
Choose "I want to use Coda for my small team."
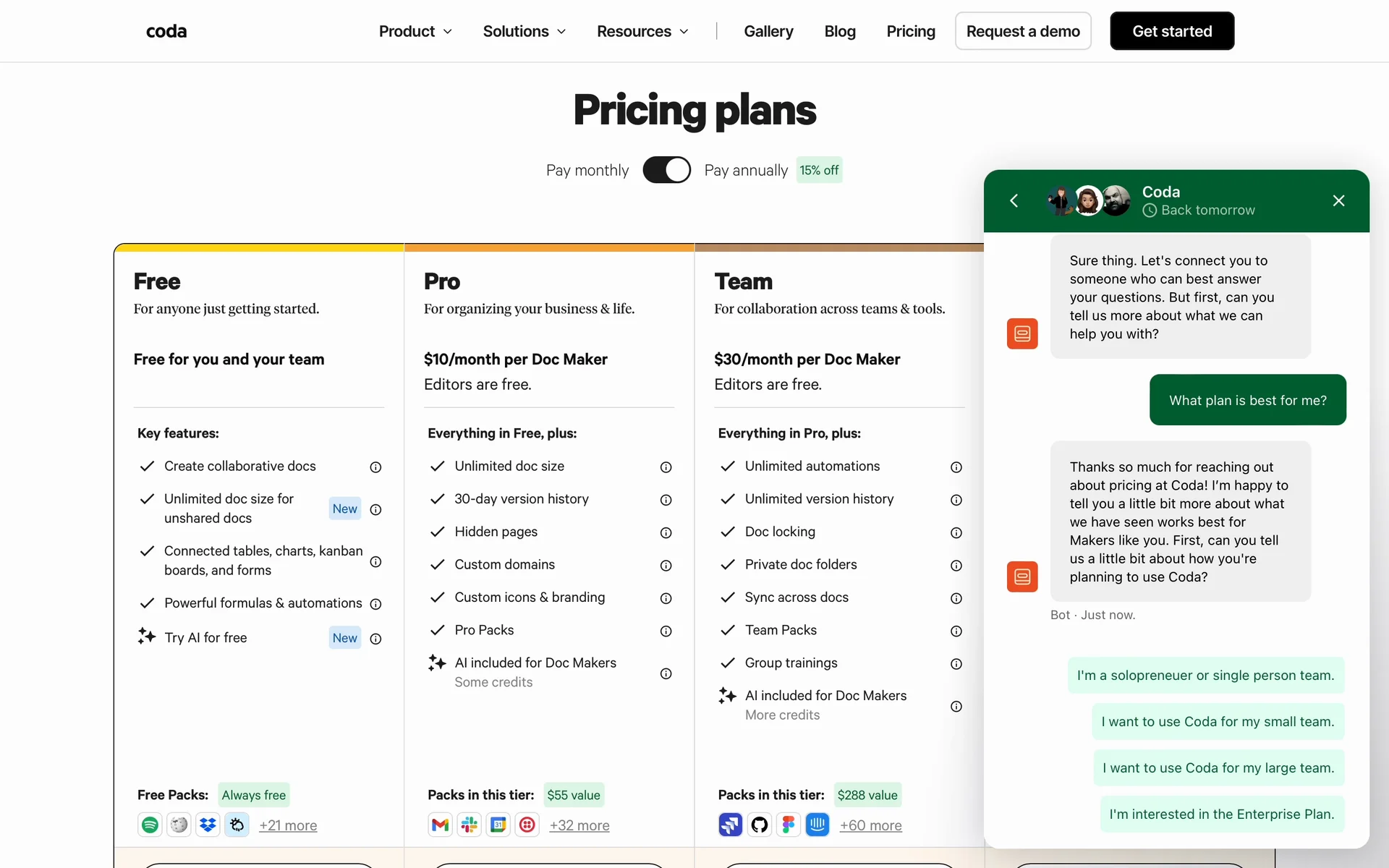coord(1218,721)
